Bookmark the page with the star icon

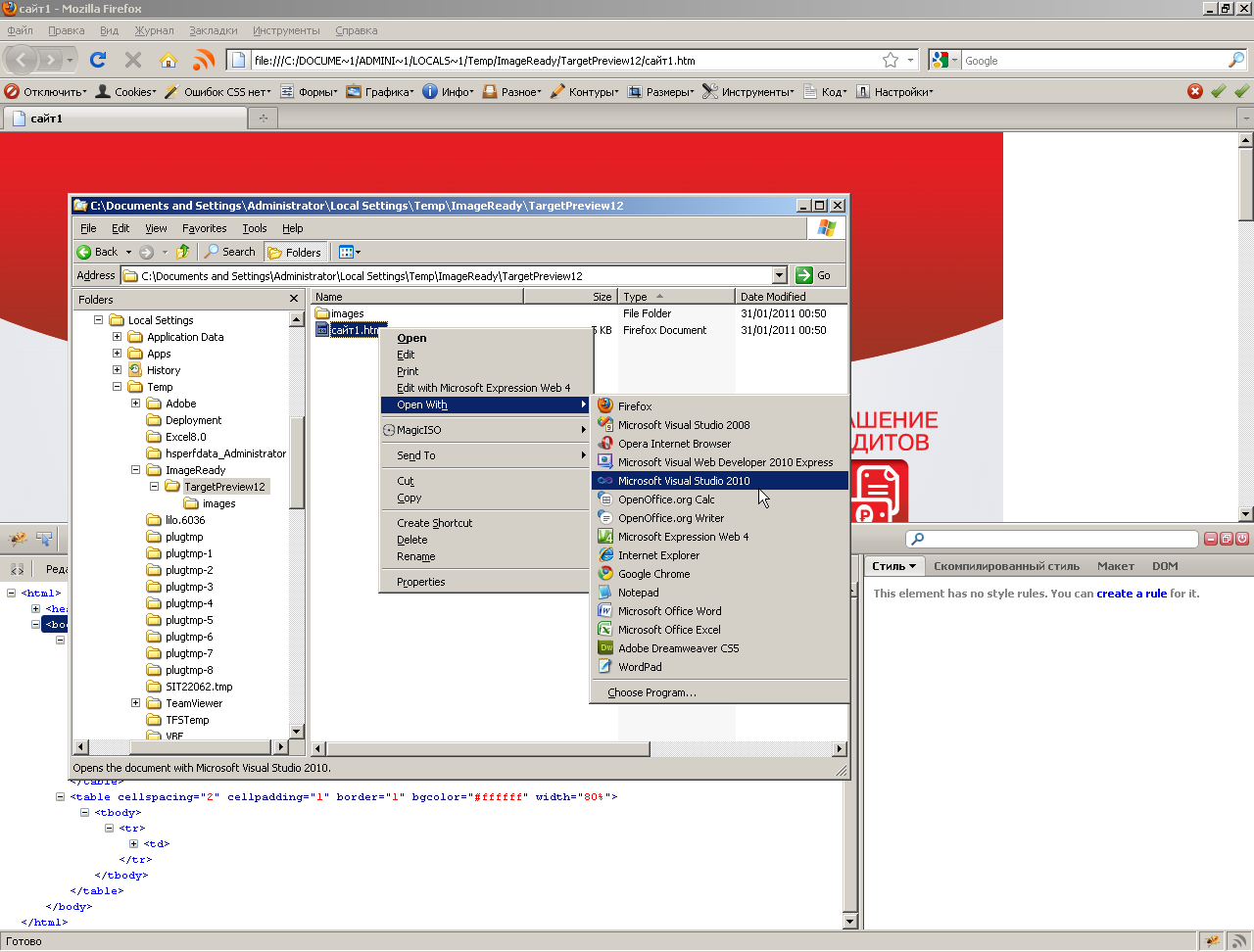point(891,60)
